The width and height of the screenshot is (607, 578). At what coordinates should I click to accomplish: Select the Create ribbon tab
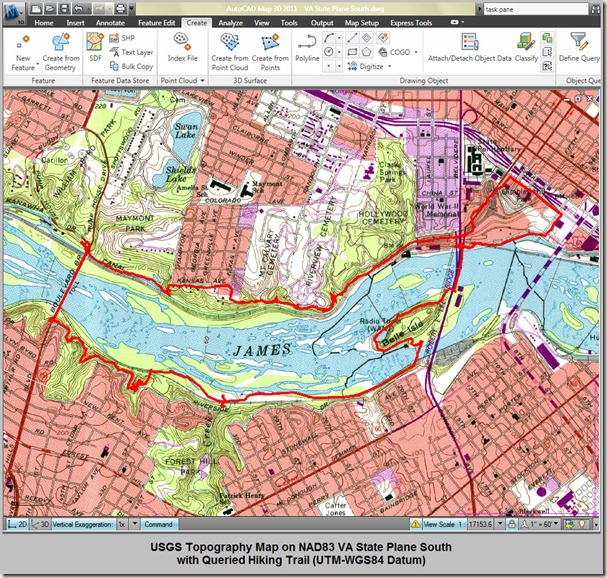[x=197, y=23]
